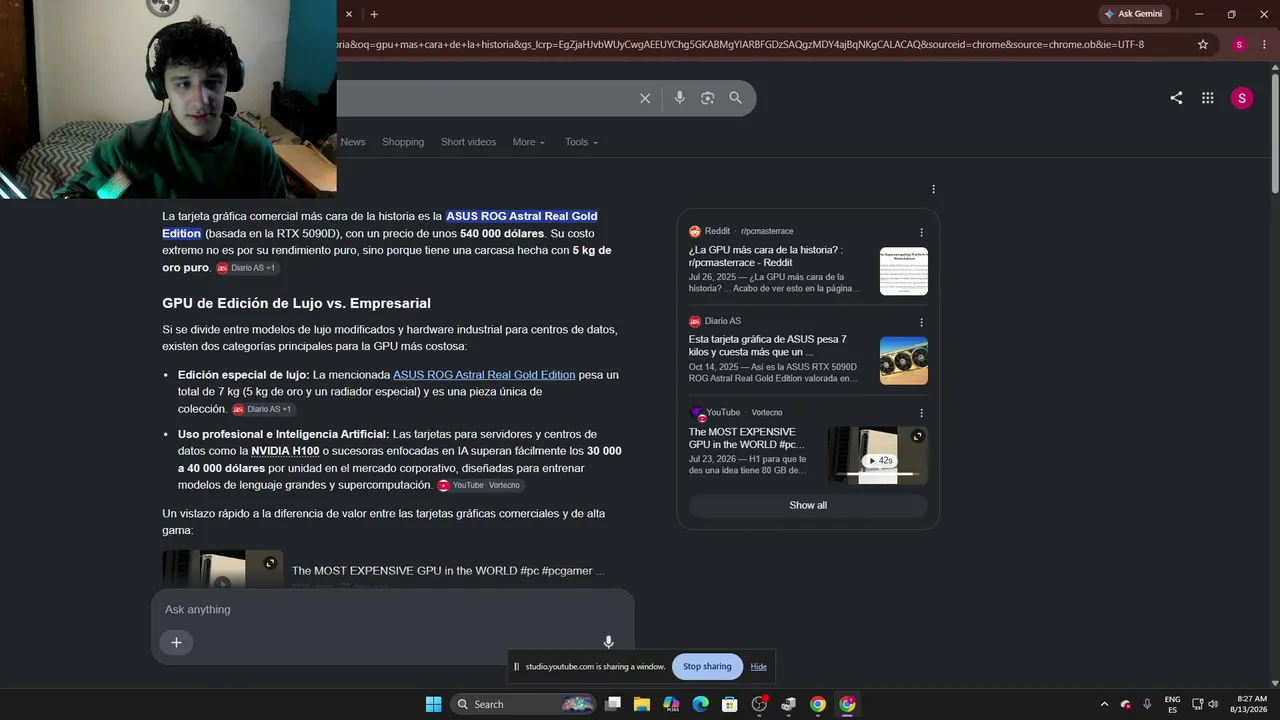Open Google Lens image search
The height and width of the screenshot is (720, 1280).
(707, 98)
